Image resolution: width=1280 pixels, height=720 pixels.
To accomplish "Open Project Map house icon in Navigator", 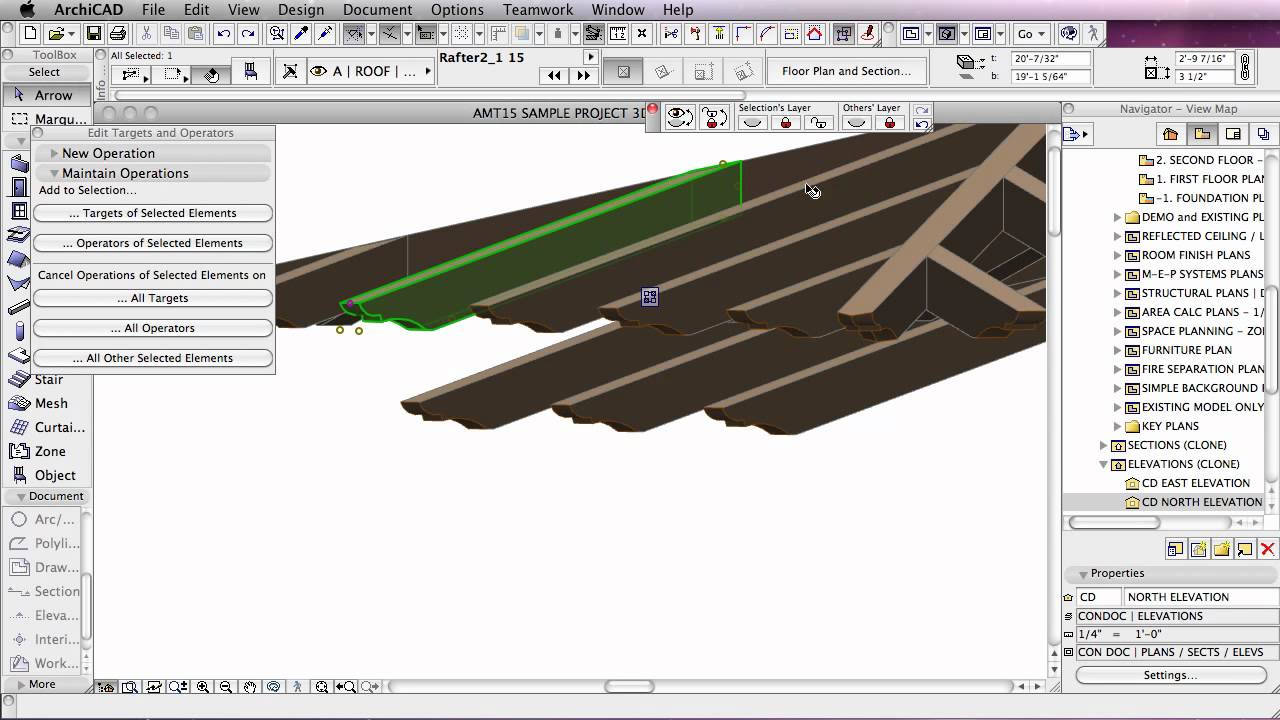I will coord(1170,134).
